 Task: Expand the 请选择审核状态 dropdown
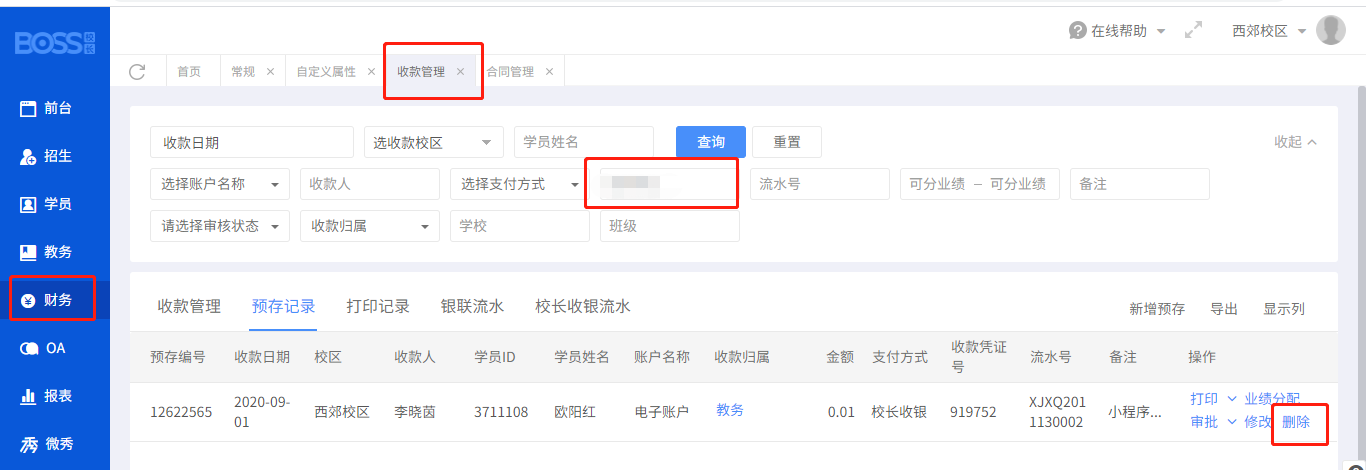click(220, 226)
